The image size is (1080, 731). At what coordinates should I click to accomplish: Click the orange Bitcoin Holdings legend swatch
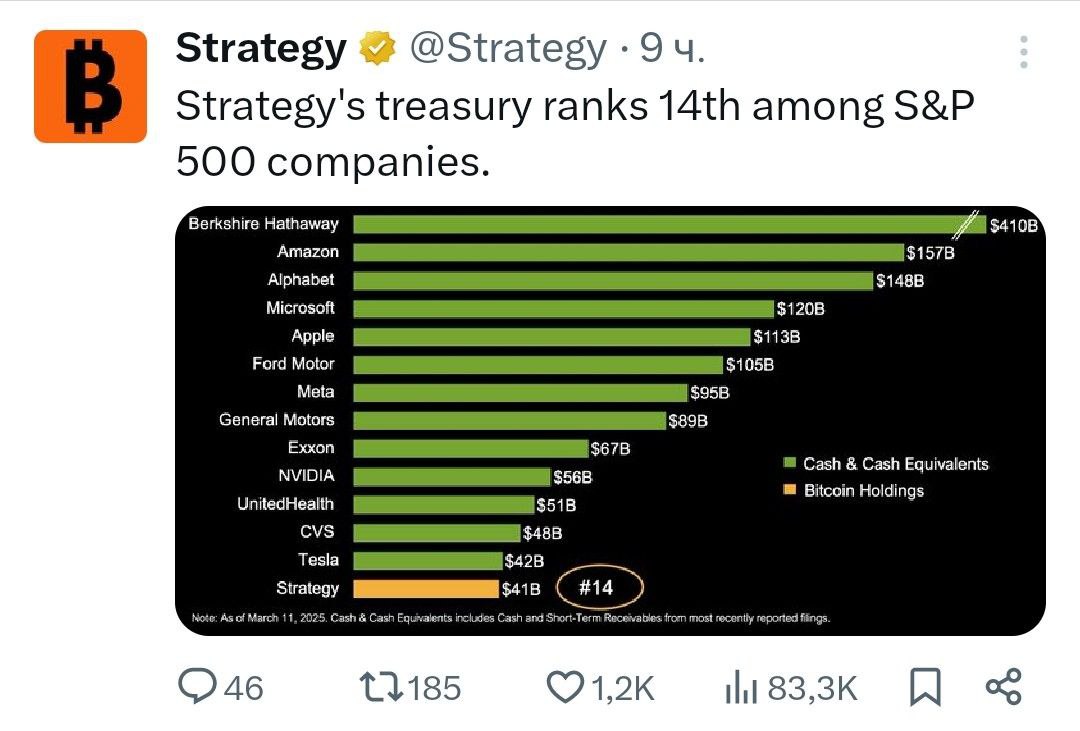pyautogui.click(x=790, y=490)
